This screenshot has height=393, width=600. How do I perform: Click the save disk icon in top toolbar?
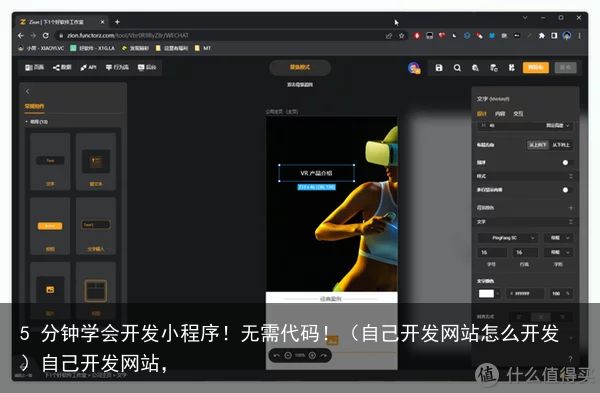click(x=439, y=68)
